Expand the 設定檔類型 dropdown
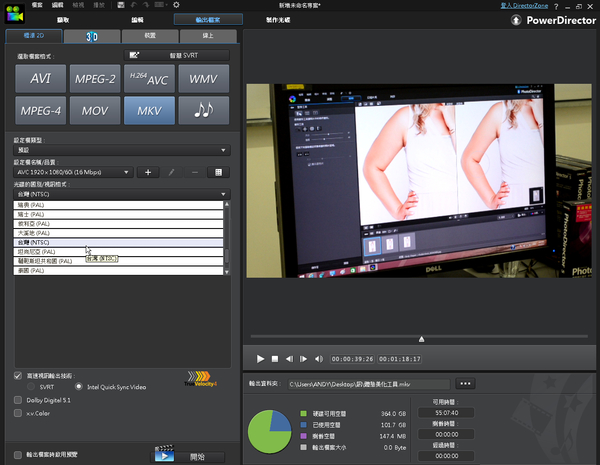The height and width of the screenshot is (465, 600). coord(120,150)
